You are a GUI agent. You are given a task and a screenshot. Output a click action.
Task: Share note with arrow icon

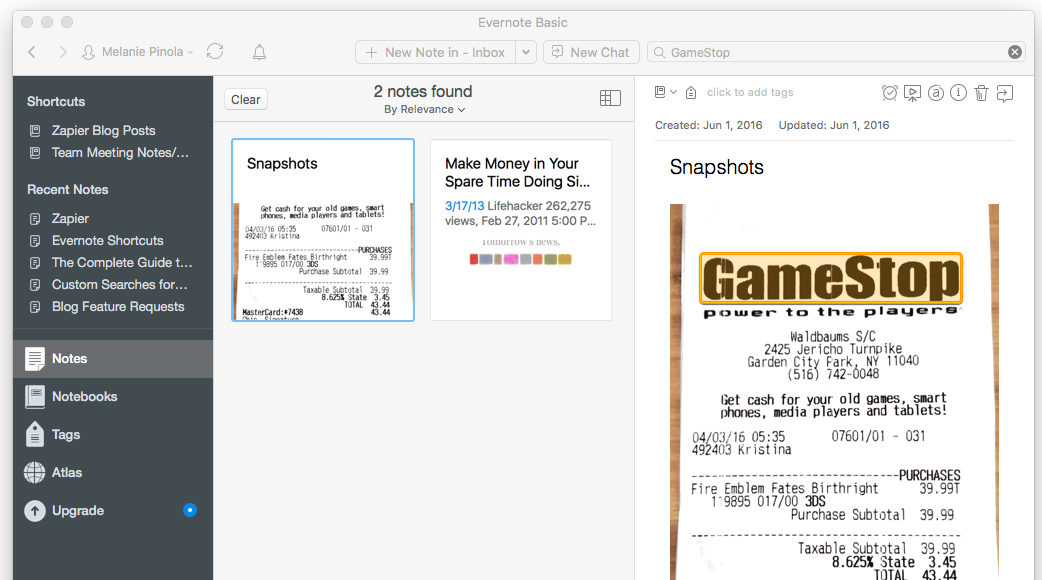(x=1005, y=93)
